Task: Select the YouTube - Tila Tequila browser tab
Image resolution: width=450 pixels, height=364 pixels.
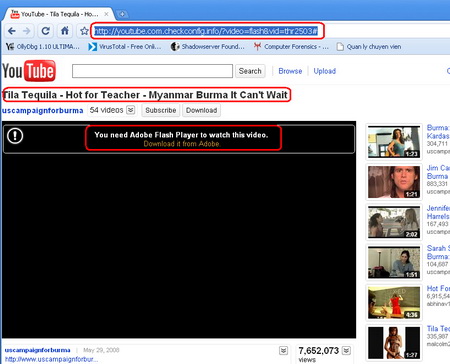Action: [60, 14]
